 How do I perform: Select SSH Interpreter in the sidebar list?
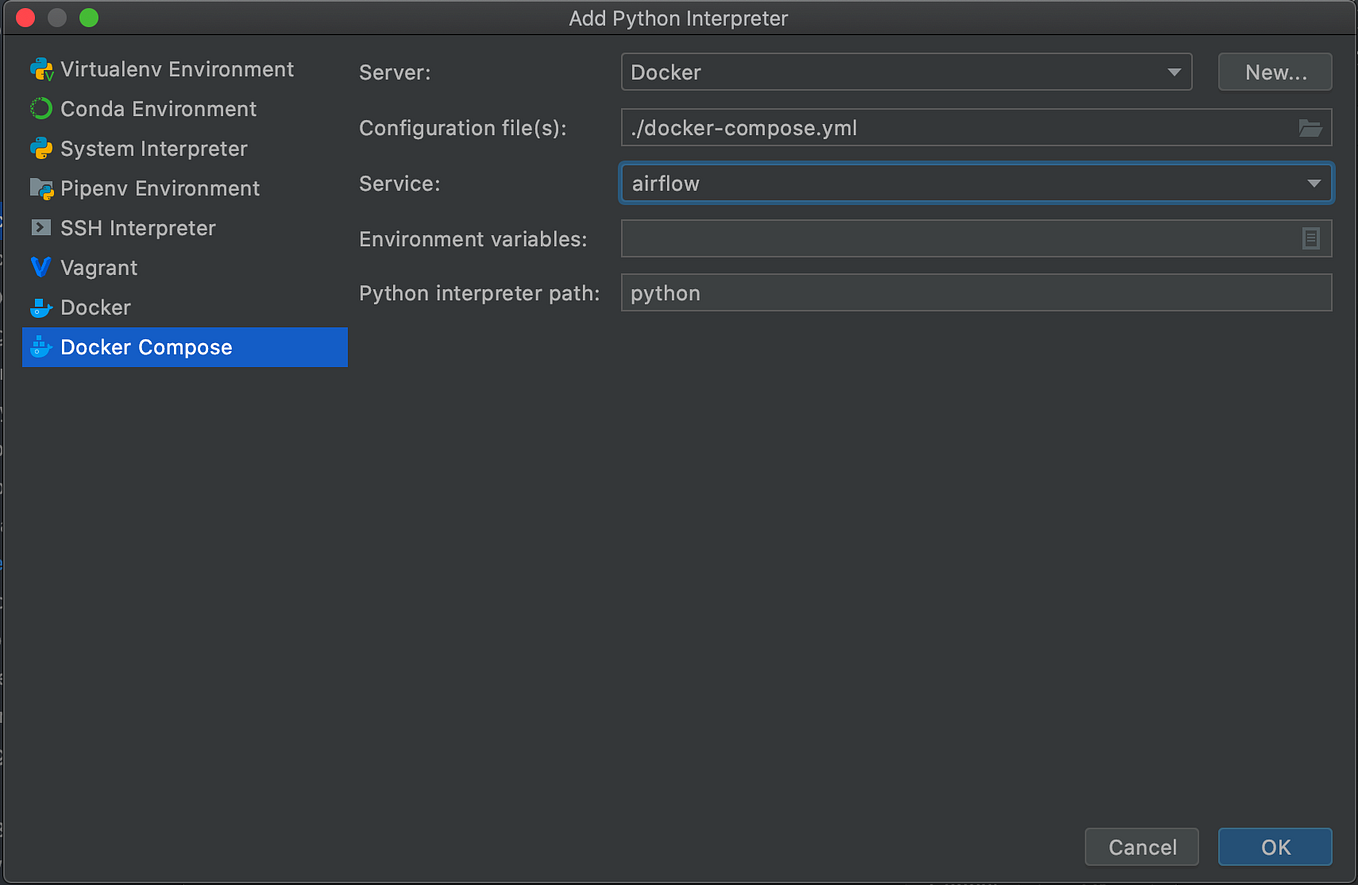pyautogui.click(x=137, y=228)
